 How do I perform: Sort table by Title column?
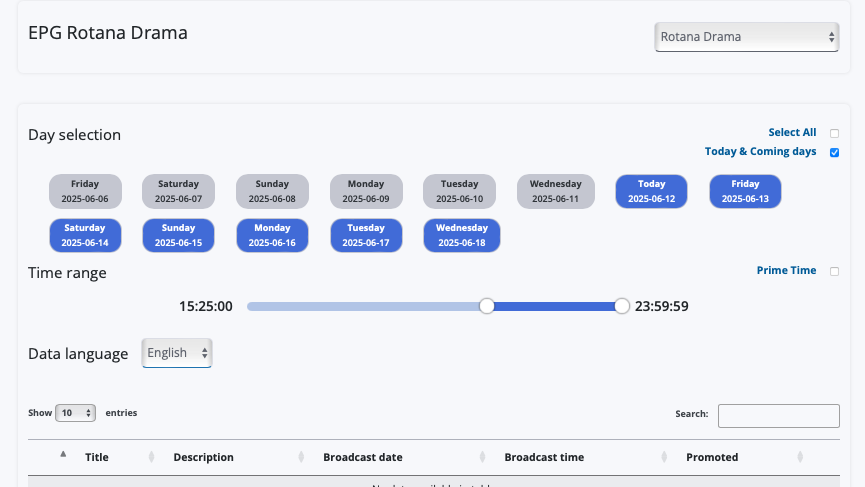tap(97, 457)
